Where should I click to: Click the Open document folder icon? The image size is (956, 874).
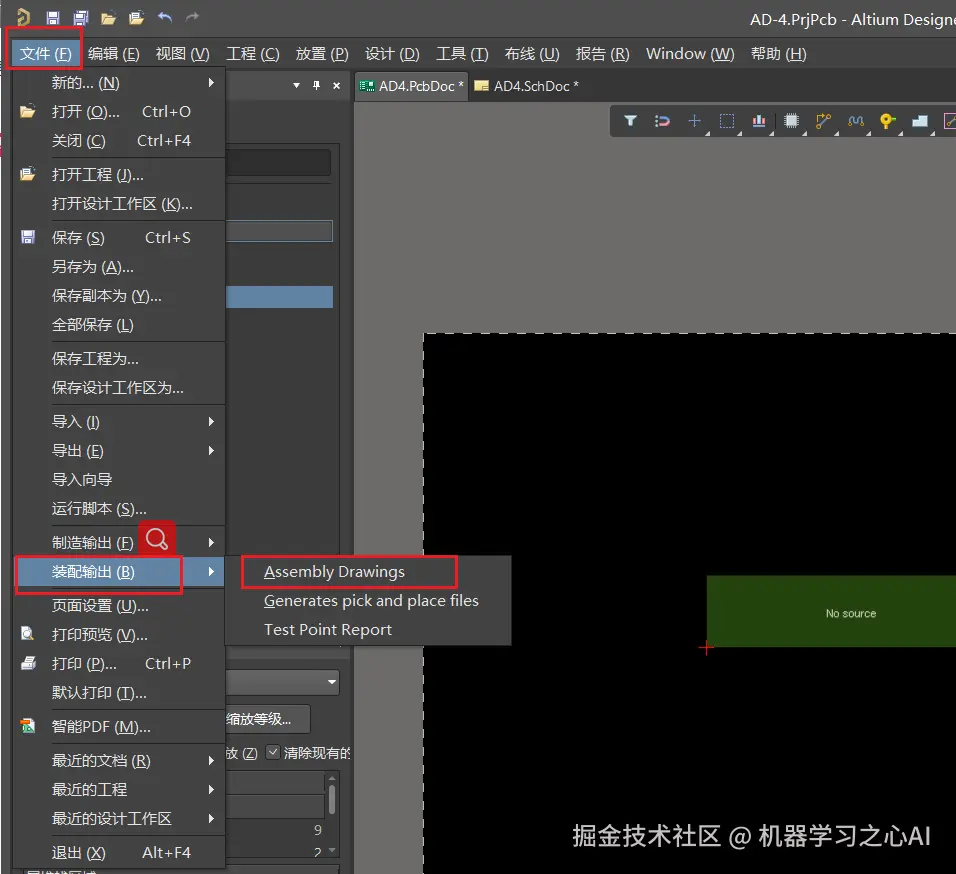pyautogui.click(x=109, y=18)
